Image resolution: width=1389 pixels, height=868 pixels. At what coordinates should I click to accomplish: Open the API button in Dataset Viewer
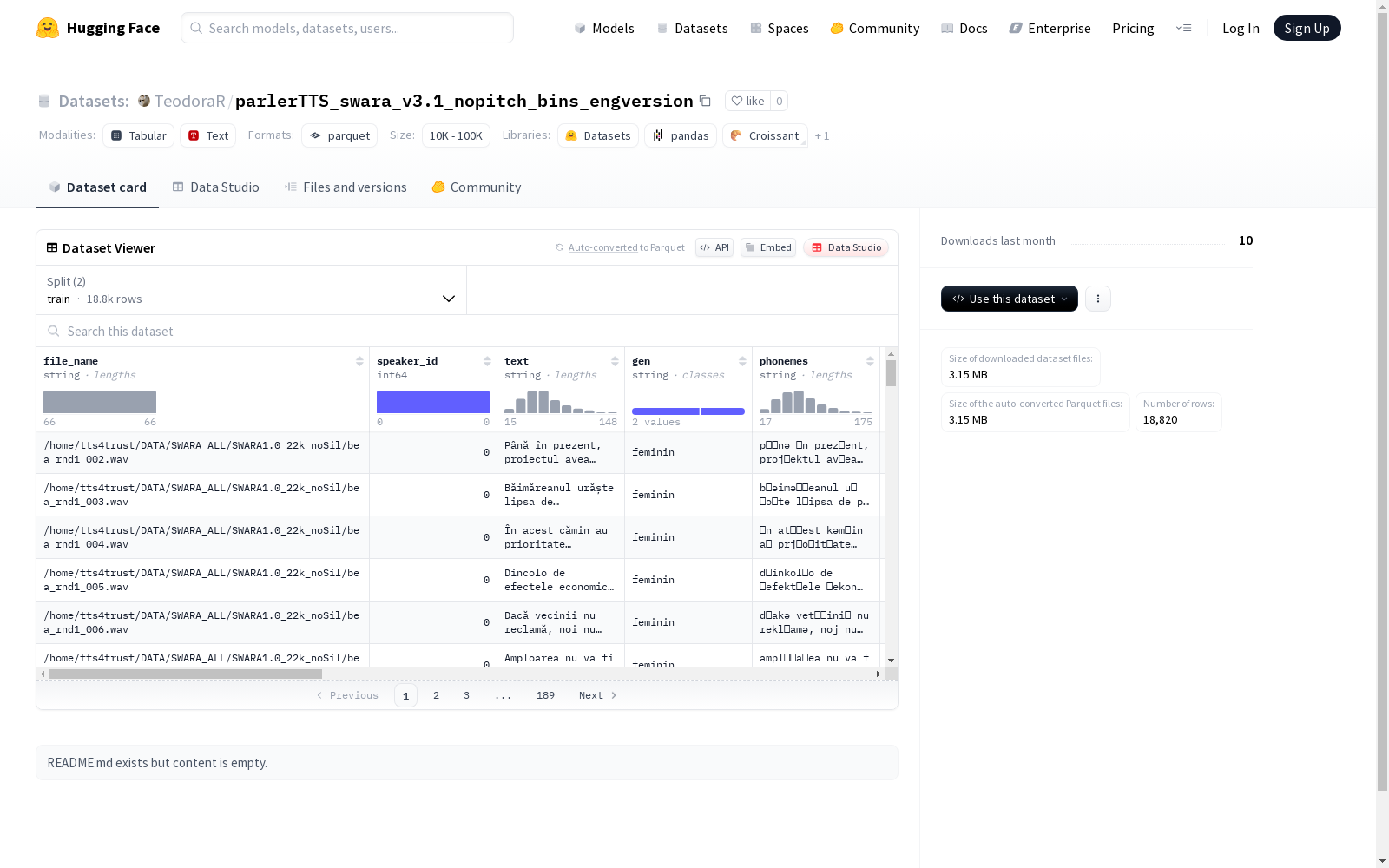[714, 247]
